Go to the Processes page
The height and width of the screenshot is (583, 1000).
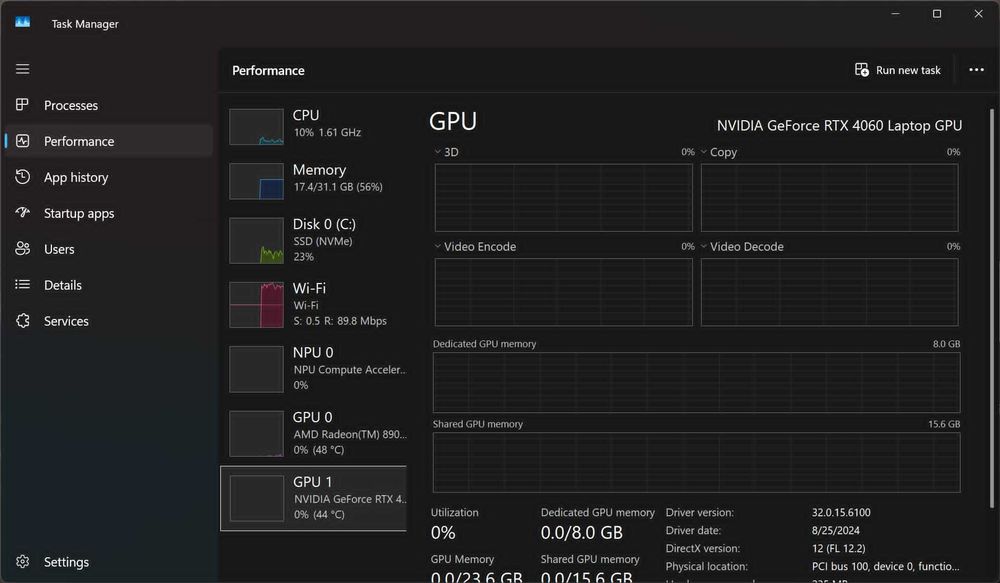coord(109,105)
